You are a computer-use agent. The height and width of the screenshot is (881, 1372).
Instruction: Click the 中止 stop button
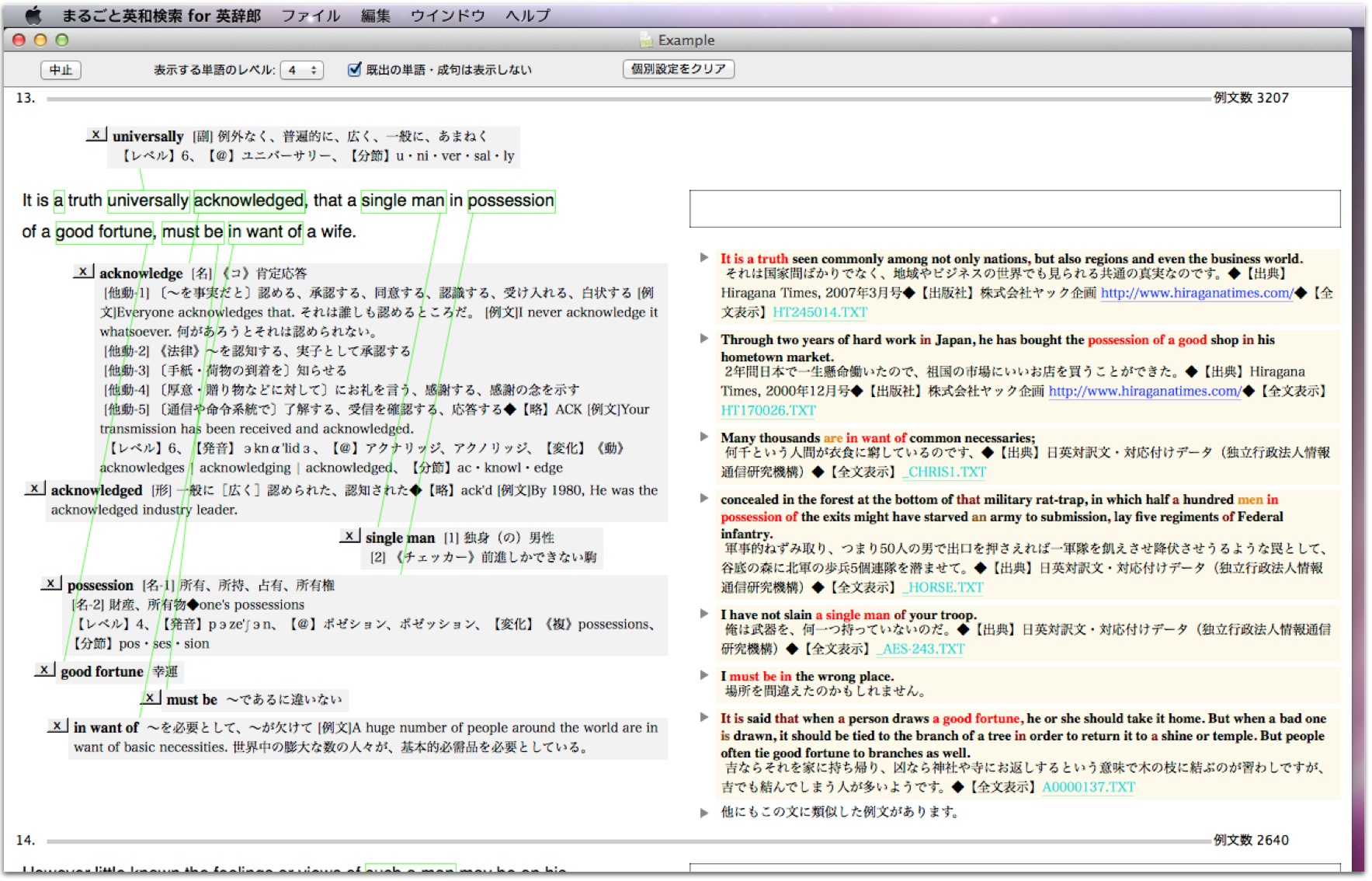(x=61, y=70)
